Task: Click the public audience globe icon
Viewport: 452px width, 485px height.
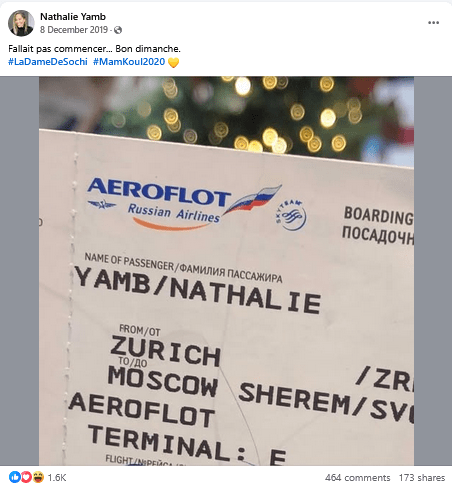Action: [x=118, y=30]
